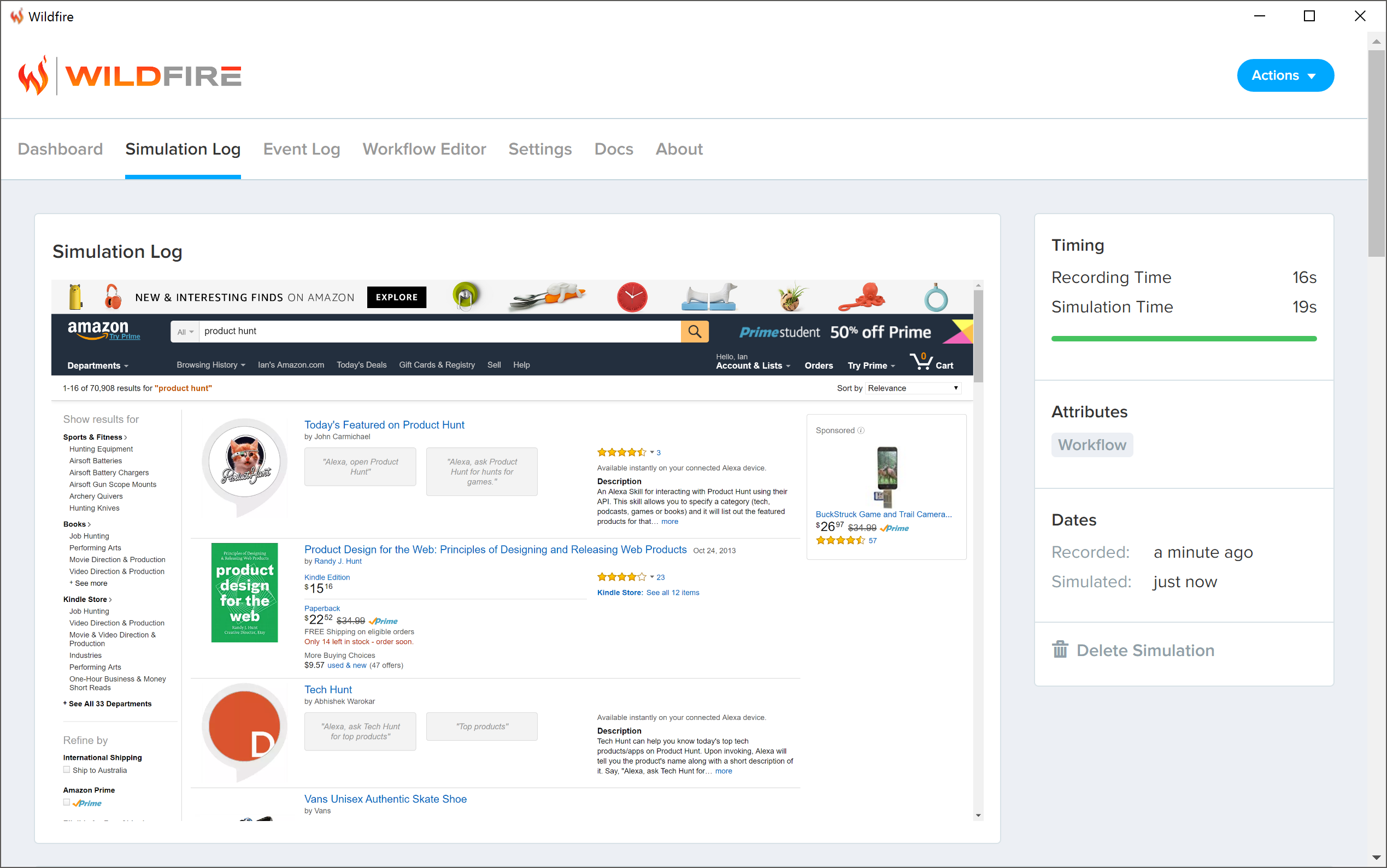The width and height of the screenshot is (1387, 868).
Task: Click the green simulation progress bar
Action: pos(1183,339)
